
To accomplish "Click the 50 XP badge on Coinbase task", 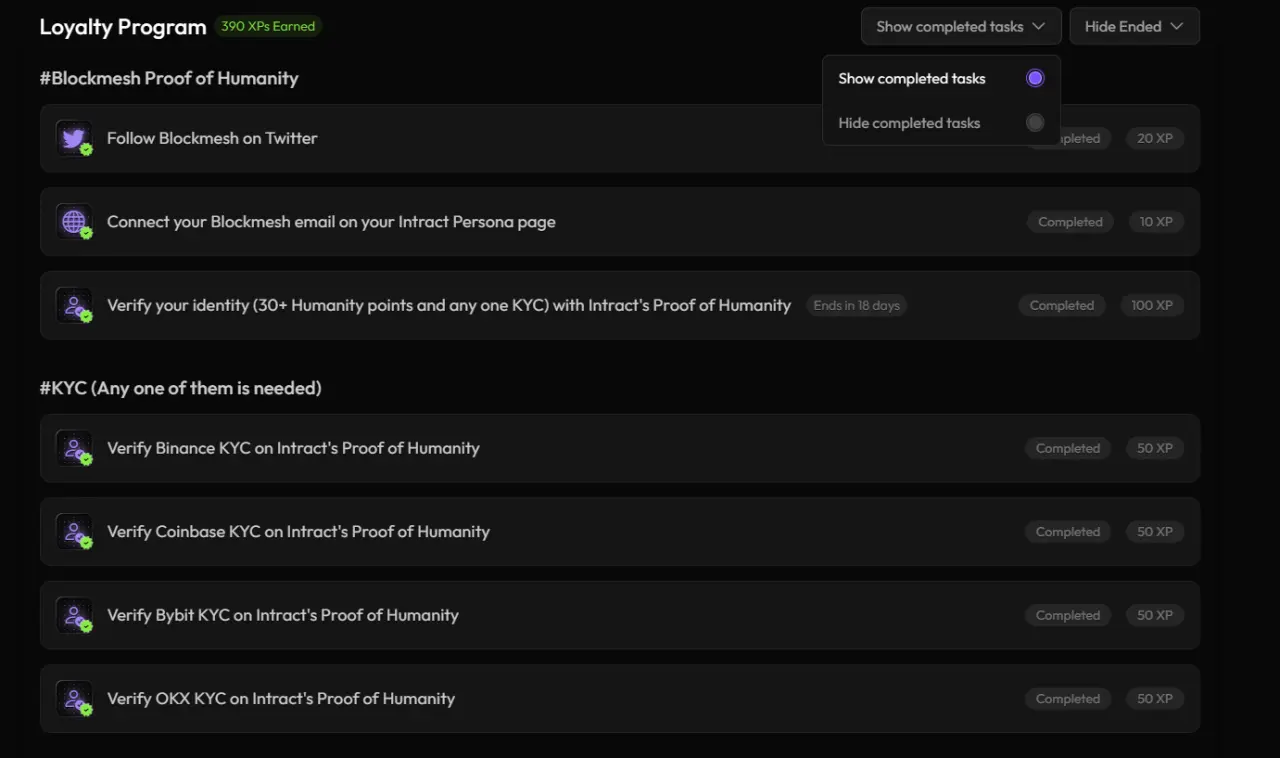I will [x=1155, y=532].
